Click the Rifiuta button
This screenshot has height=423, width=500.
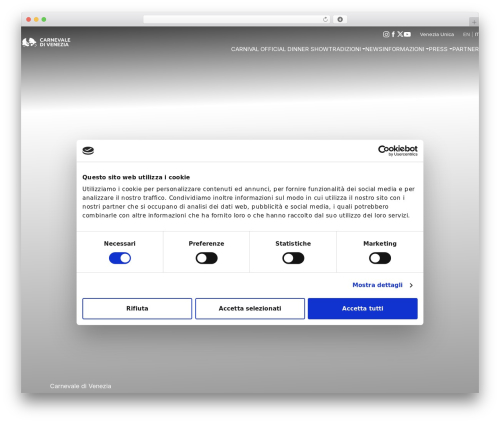(137, 308)
